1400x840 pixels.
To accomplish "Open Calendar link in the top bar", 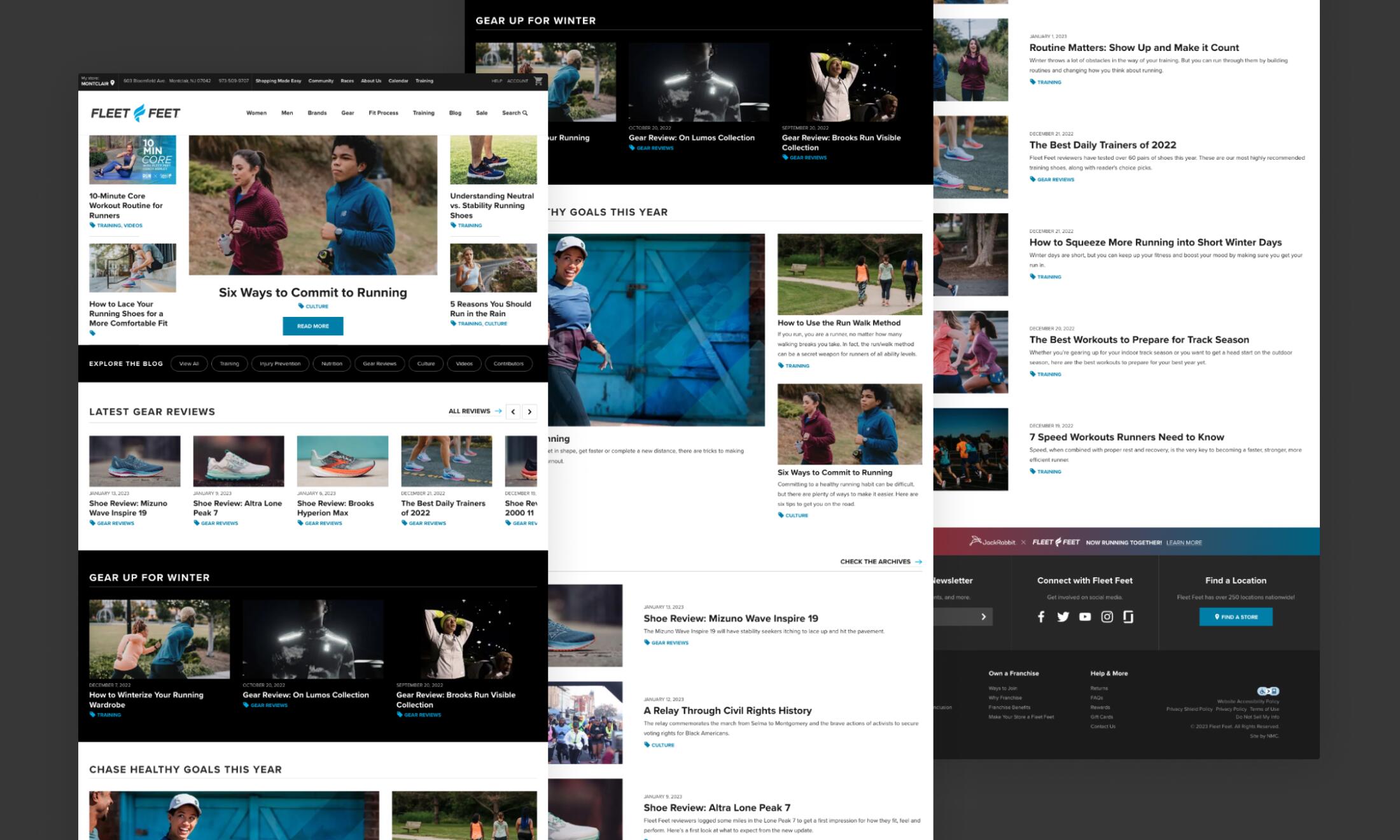I will pos(398,81).
